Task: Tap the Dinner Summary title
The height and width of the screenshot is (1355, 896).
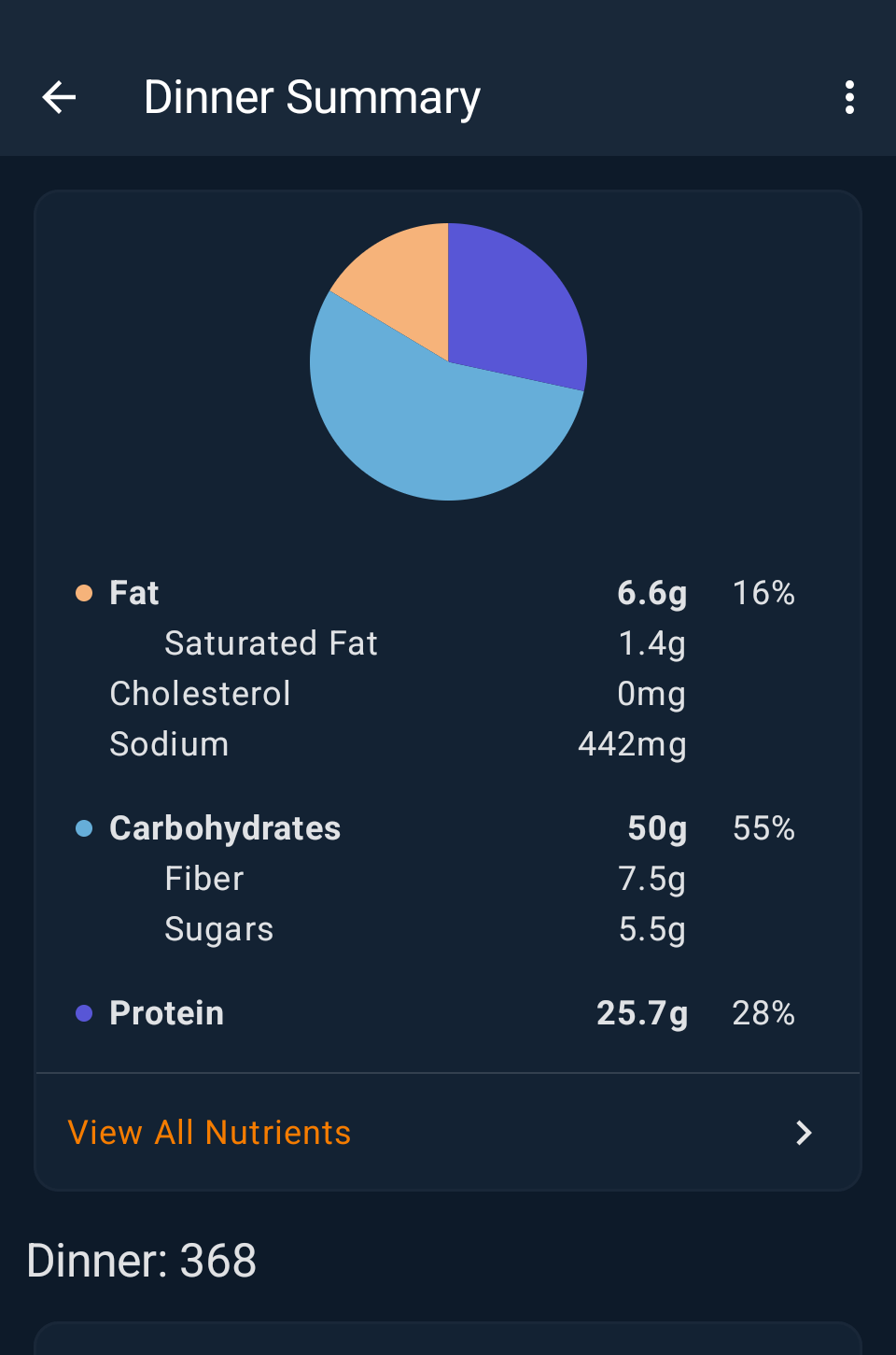Action: (312, 97)
